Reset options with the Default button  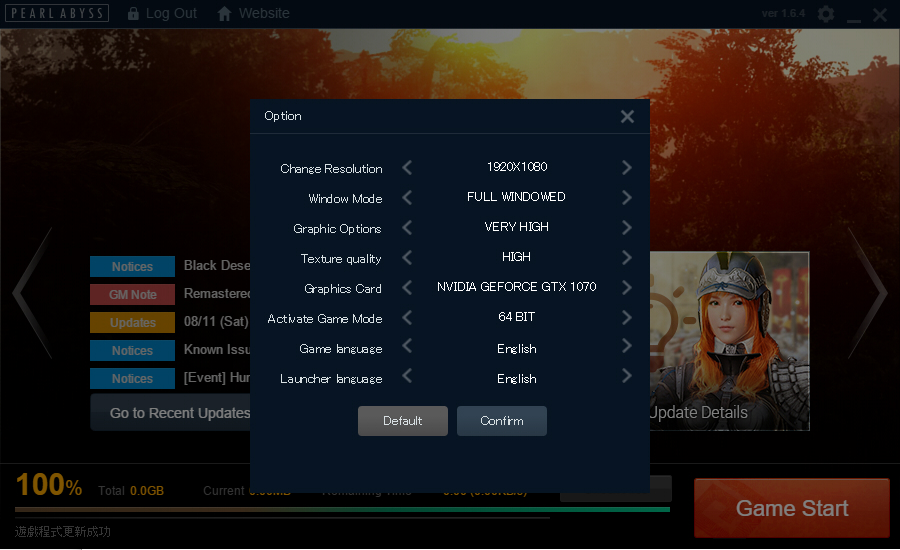click(x=402, y=421)
